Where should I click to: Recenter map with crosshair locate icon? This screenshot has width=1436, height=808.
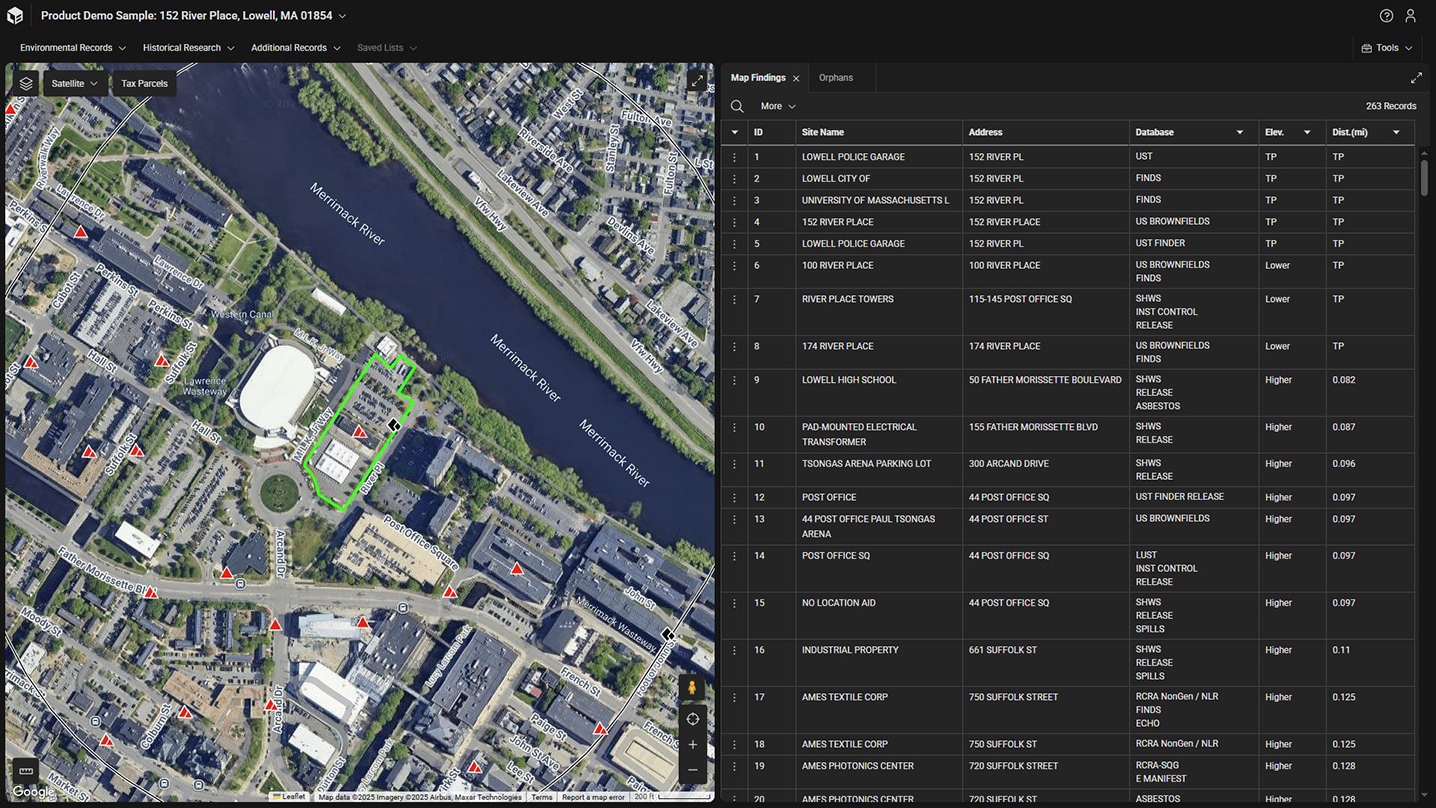[692, 719]
